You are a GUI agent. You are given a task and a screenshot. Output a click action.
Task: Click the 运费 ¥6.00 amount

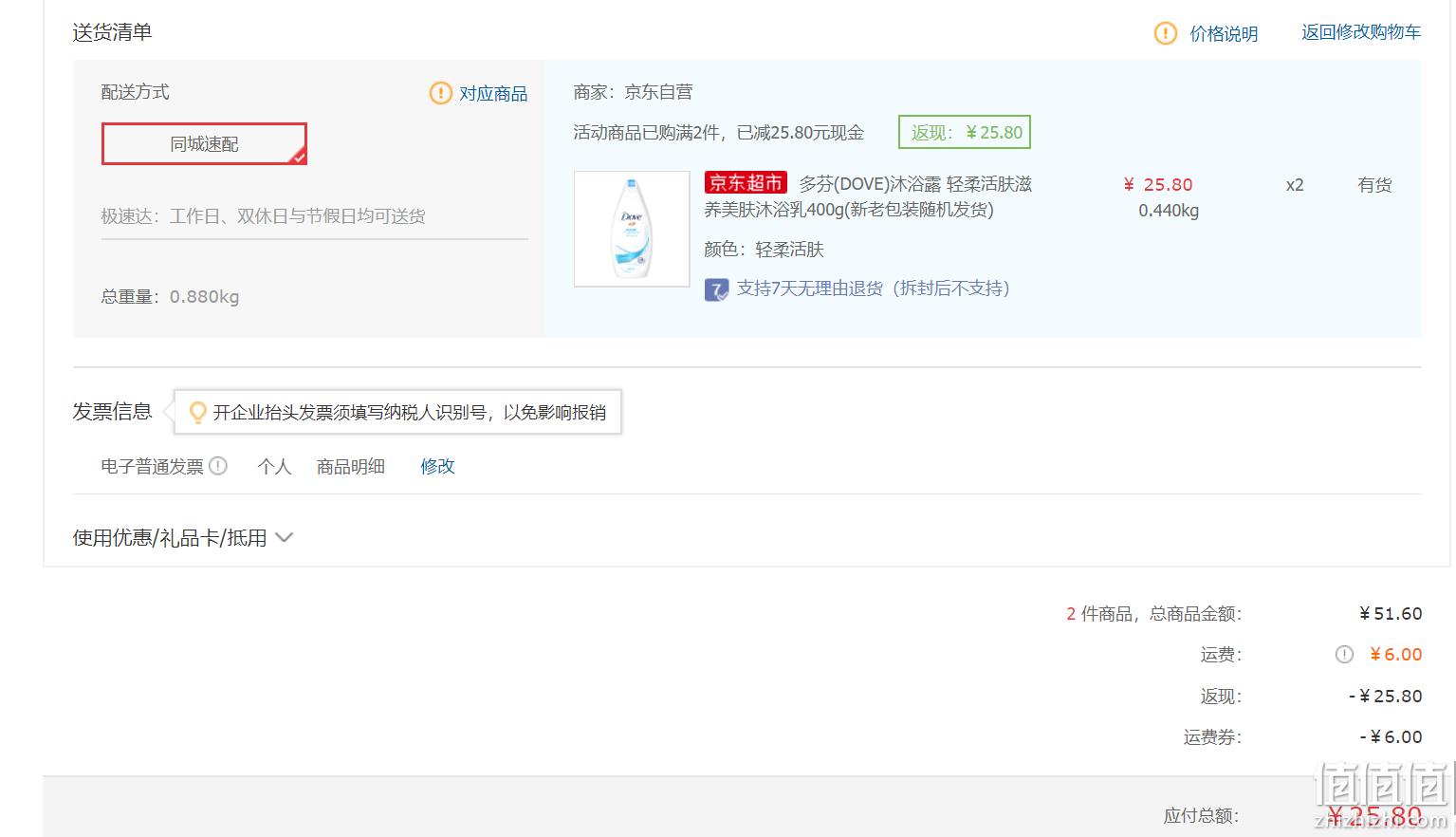coord(1395,655)
